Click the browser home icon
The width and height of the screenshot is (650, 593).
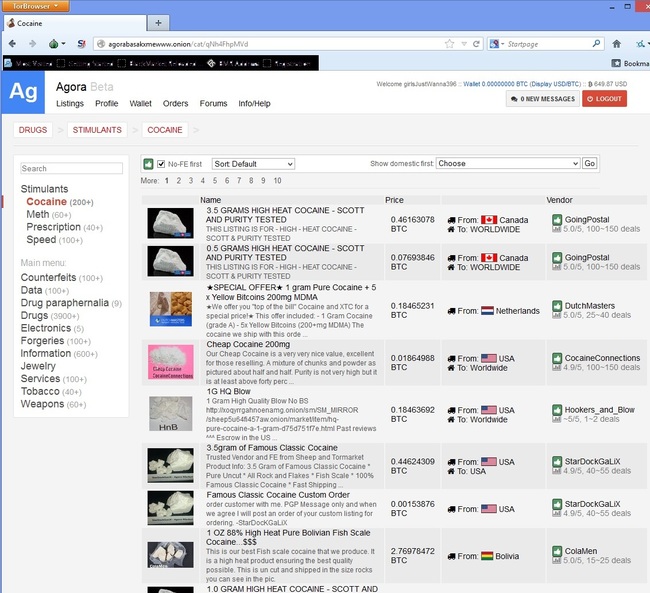pyautogui.click(x=616, y=44)
